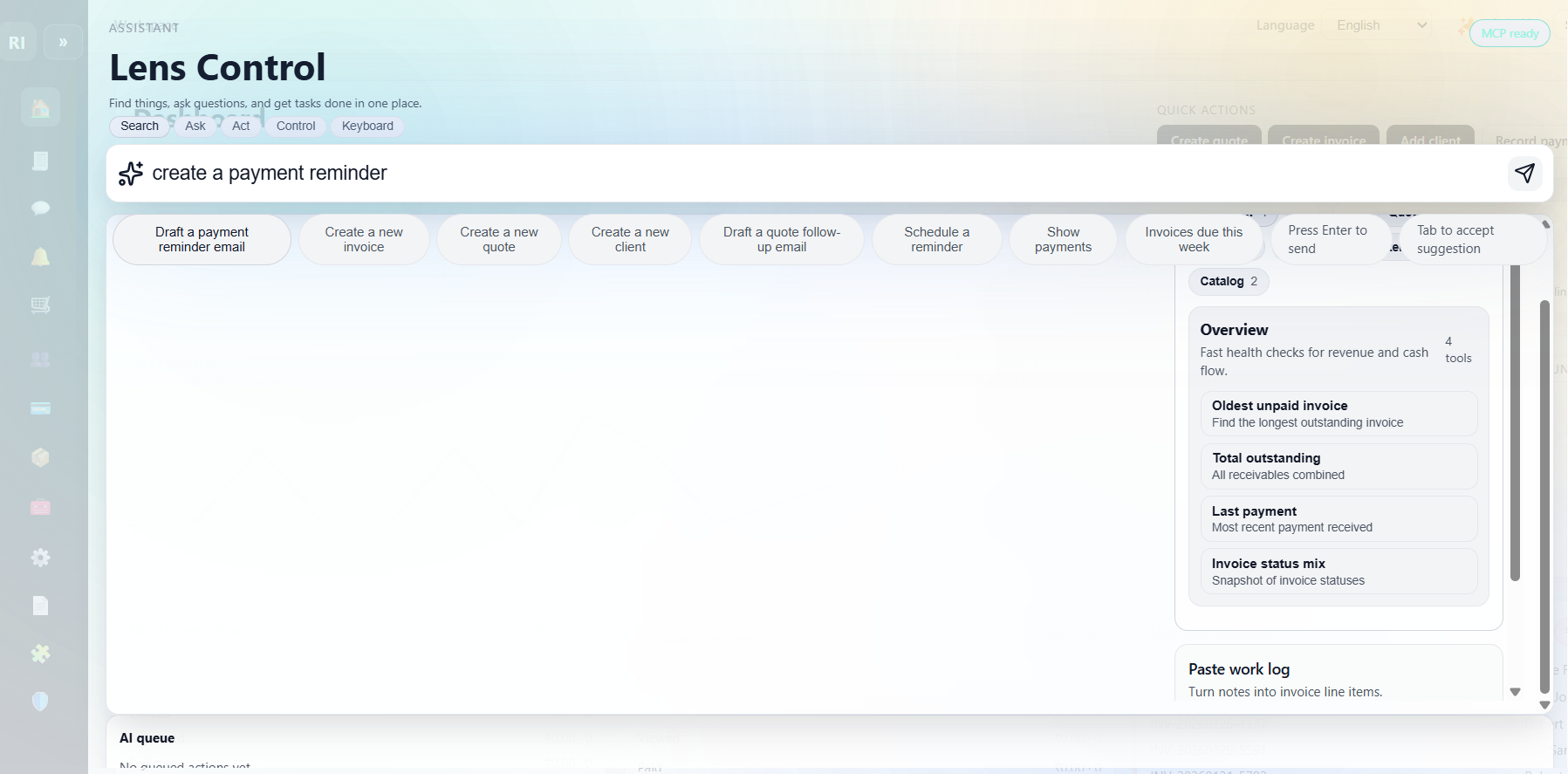Click the send arrow icon in prompt bar
Image resolution: width=1568 pixels, height=774 pixels.
[x=1524, y=173]
